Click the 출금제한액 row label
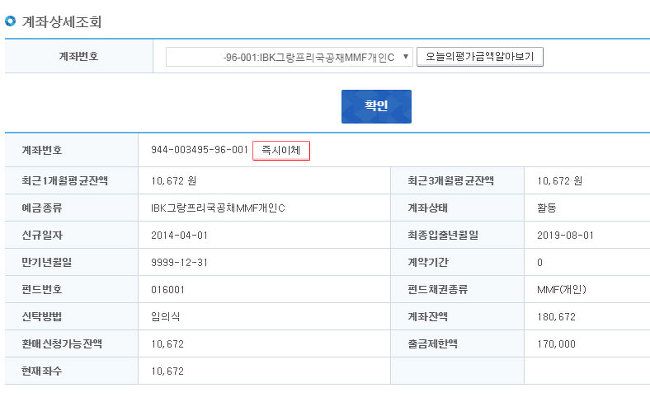The height and width of the screenshot is (397, 650). [x=432, y=344]
